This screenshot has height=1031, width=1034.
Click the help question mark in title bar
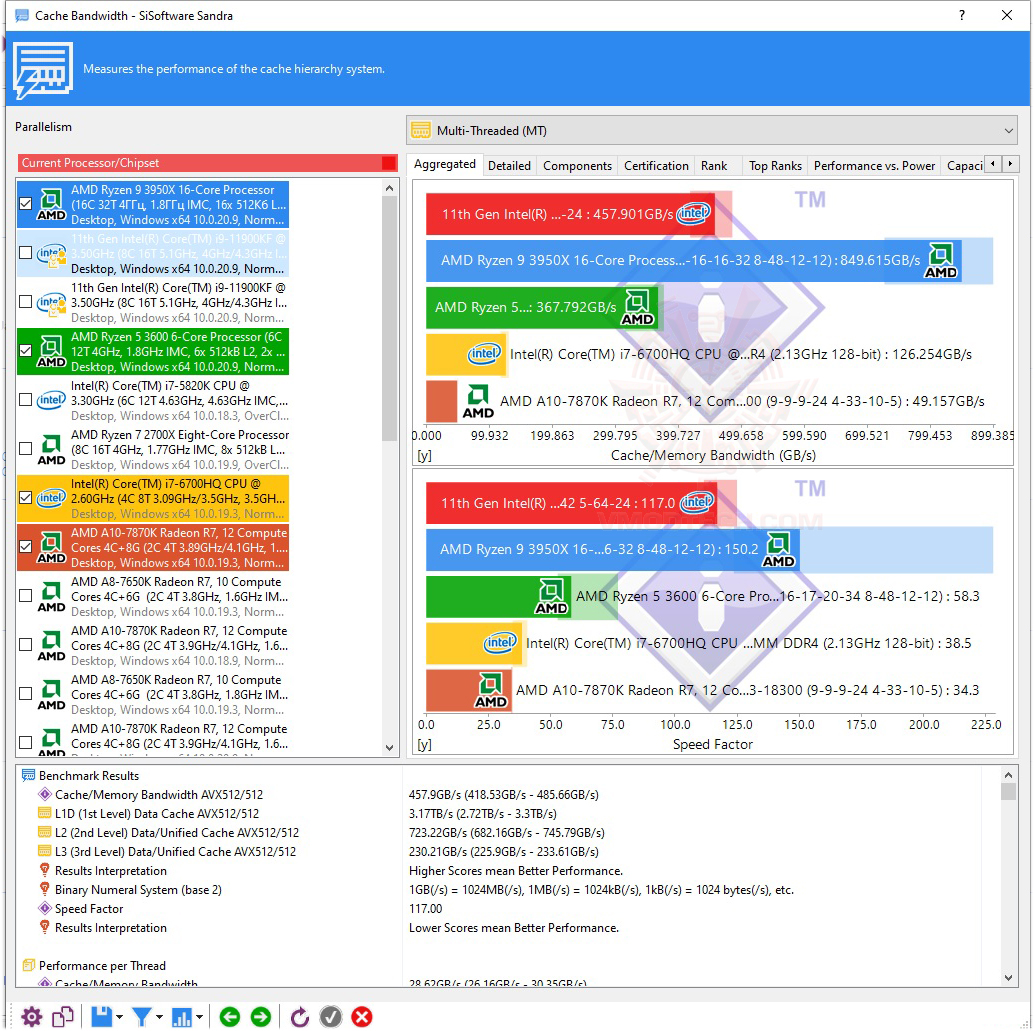tap(961, 15)
